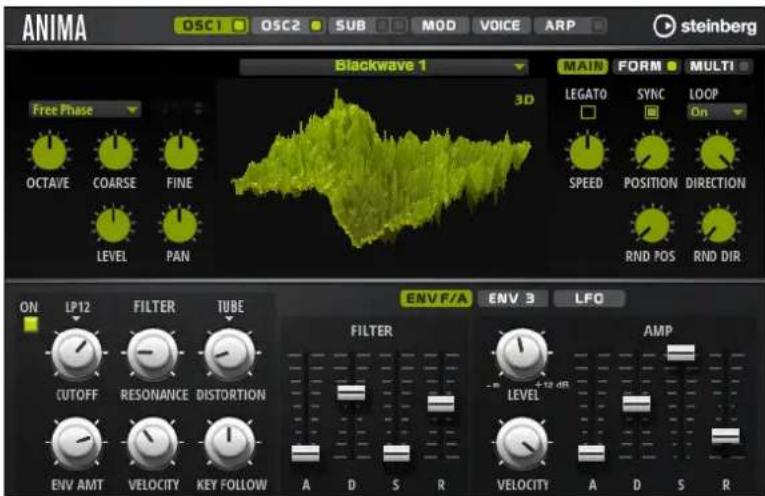Click the amp Level knob with +12 dB scale

pyautogui.click(x=522, y=354)
